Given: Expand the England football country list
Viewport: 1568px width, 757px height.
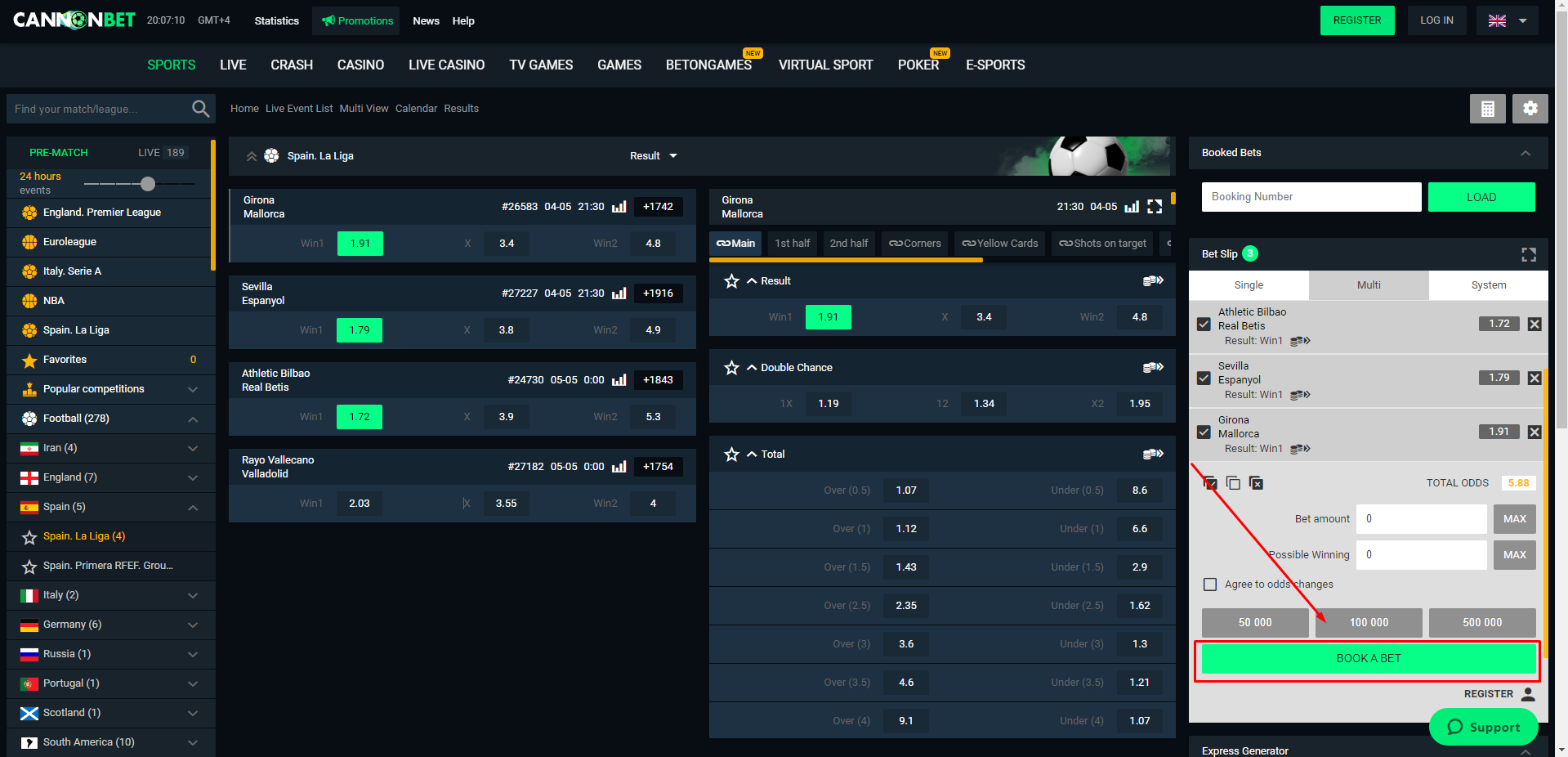Looking at the screenshot, I should (193, 477).
